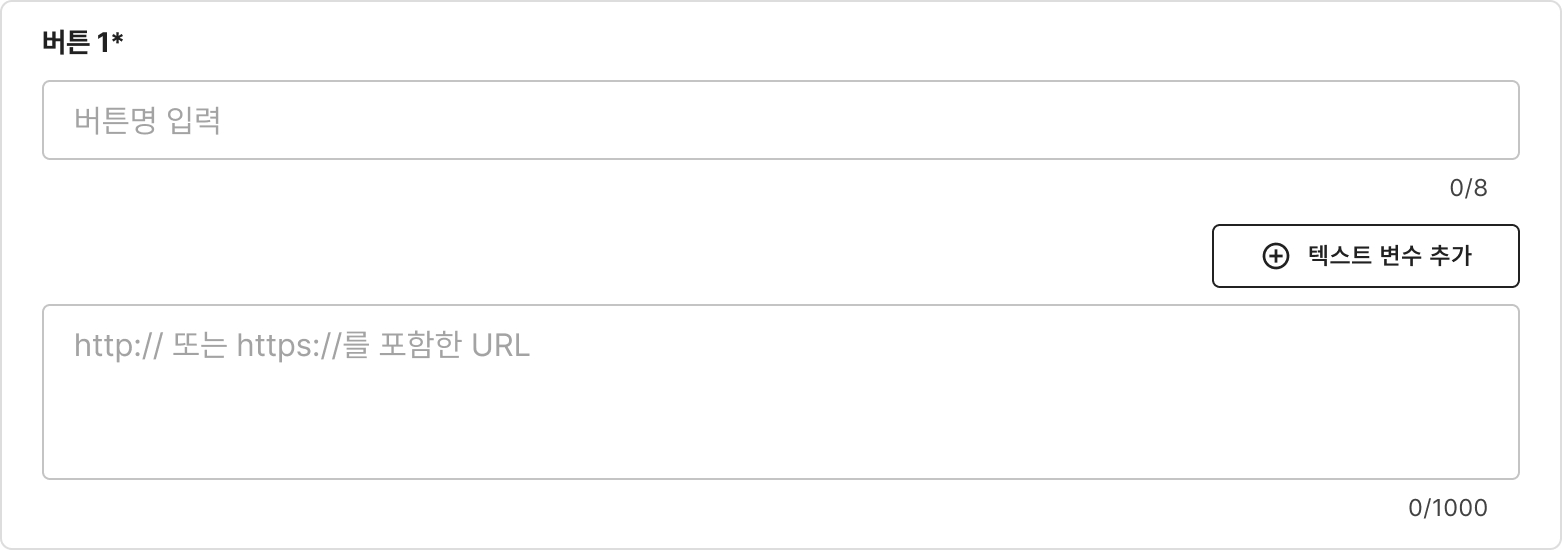
Task: Click the required asterisk after 버튼 1
Action: (118, 40)
